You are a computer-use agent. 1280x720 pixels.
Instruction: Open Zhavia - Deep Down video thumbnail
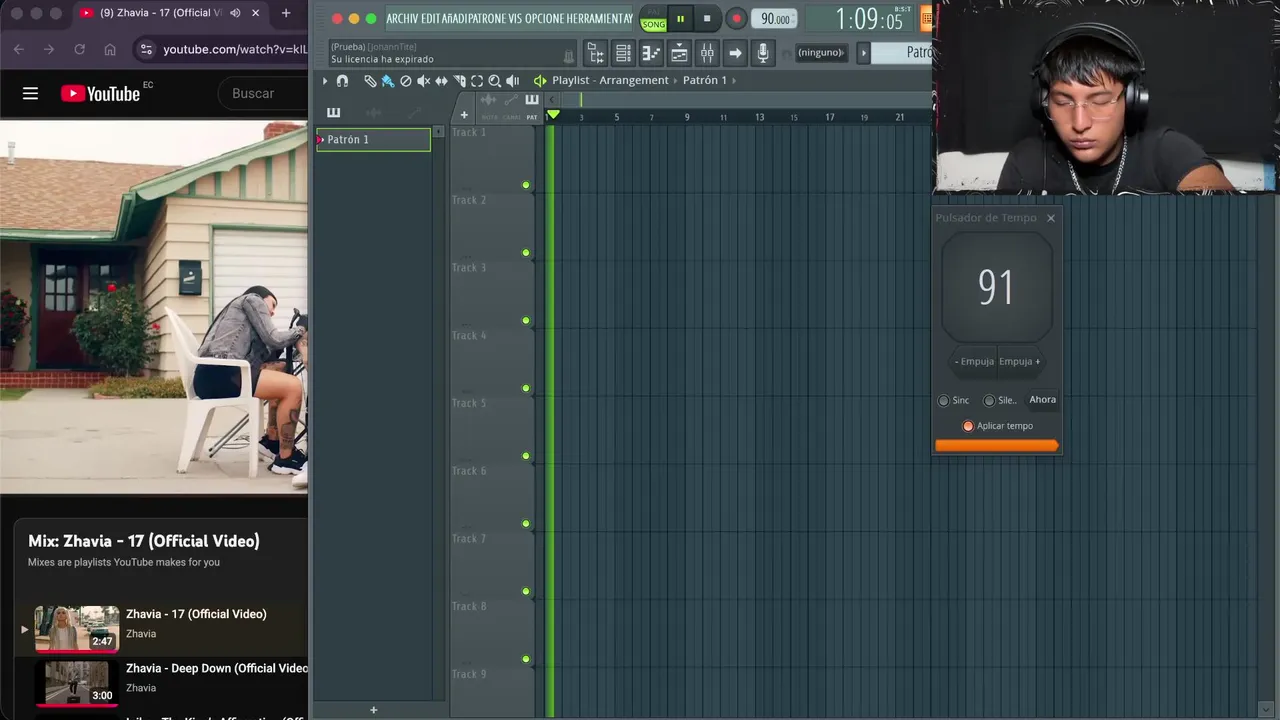click(77, 683)
